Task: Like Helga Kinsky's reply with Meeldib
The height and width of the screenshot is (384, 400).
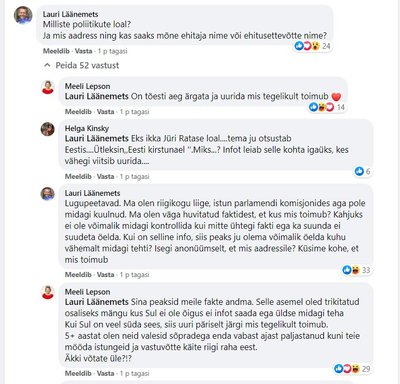Action: 78,176
